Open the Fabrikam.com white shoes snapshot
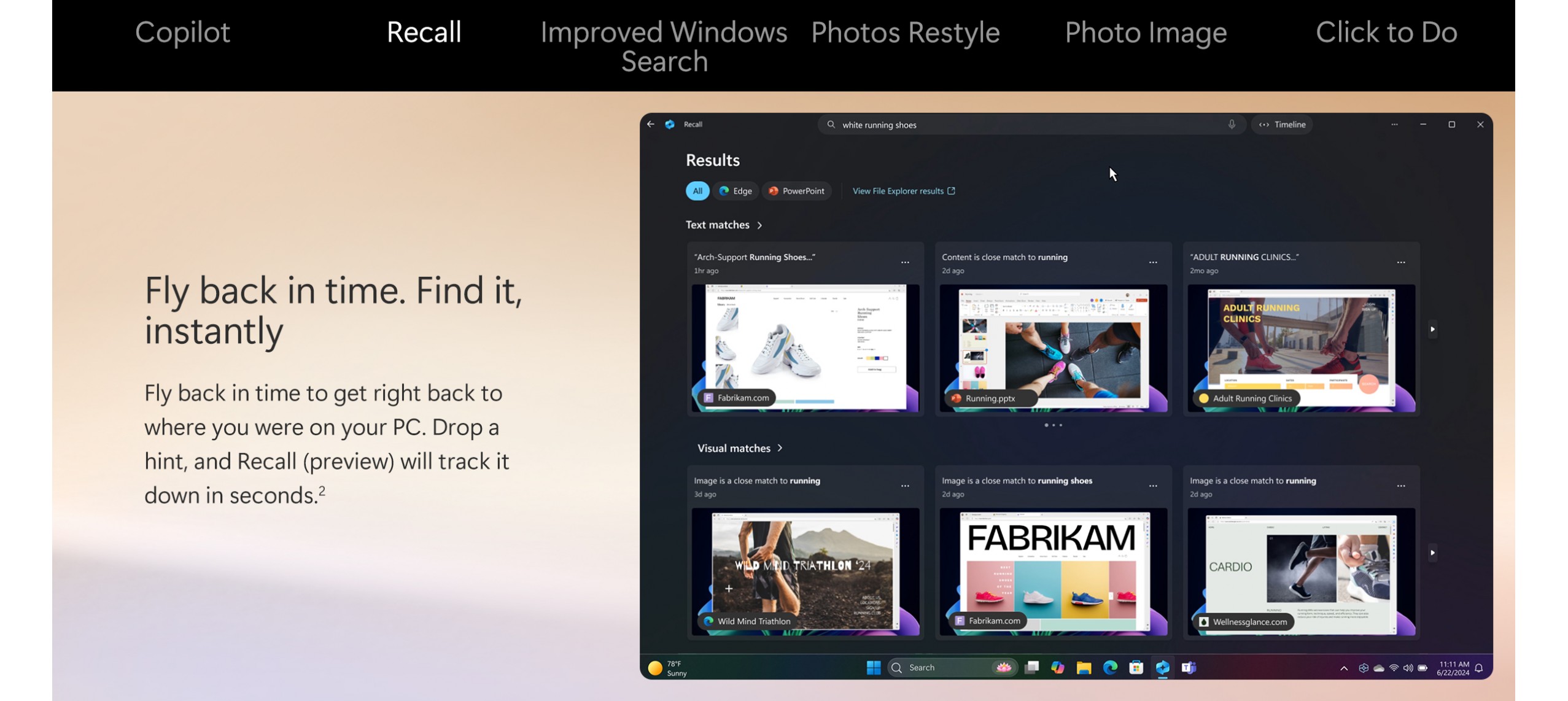Screen dimensions: 1568x701 coord(805,347)
